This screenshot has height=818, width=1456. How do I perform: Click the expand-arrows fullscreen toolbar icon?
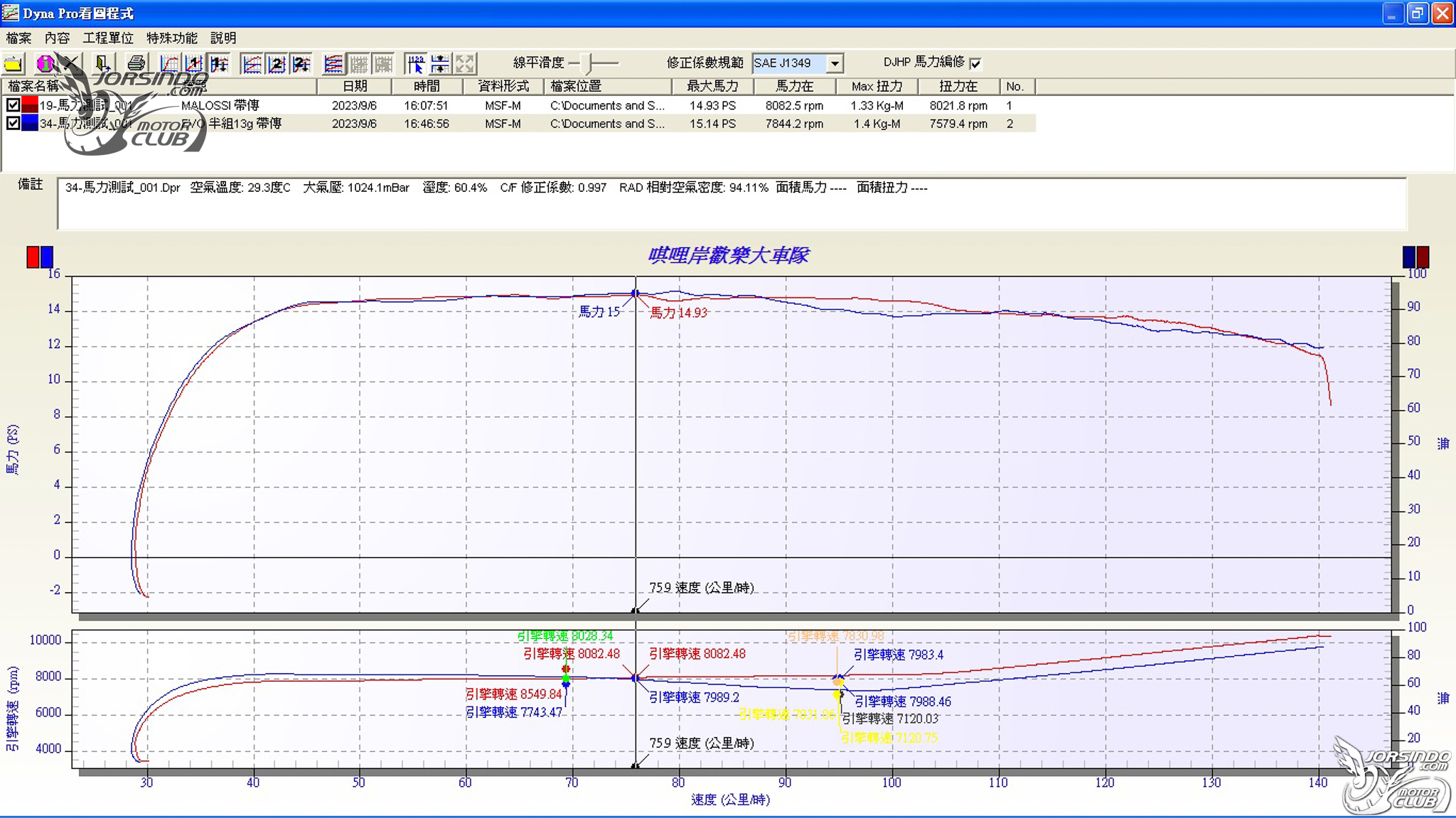click(466, 64)
